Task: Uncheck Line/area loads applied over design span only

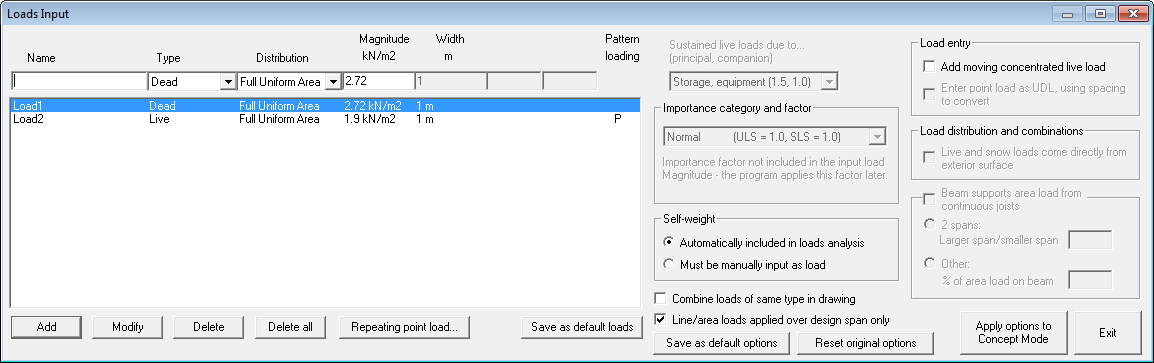Action: point(660,320)
